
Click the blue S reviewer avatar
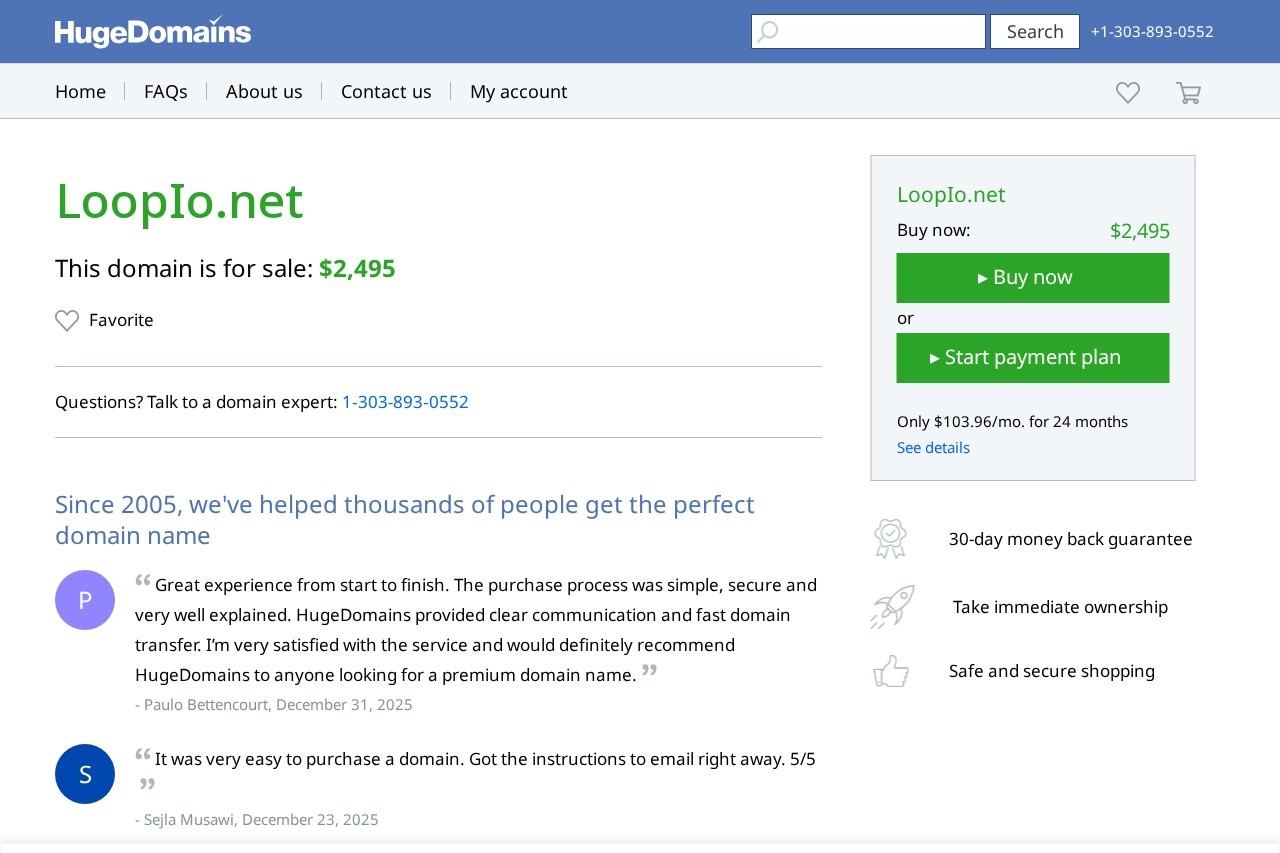(x=85, y=774)
